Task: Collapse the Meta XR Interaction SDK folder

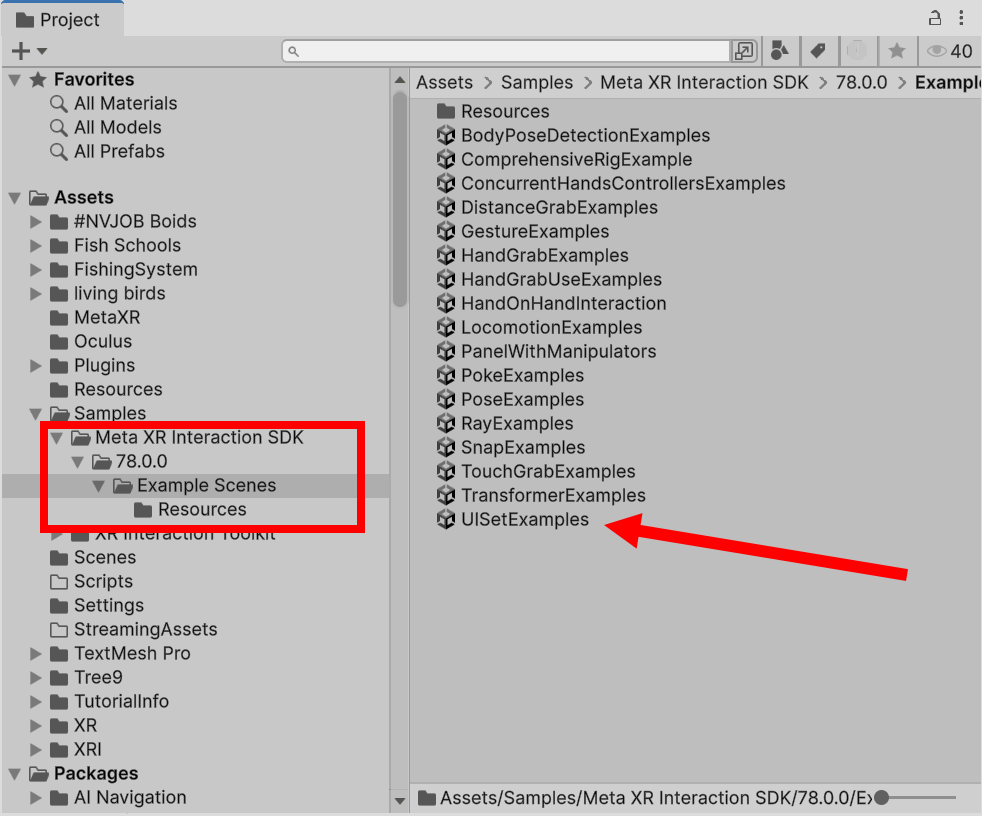Action: tap(57, 438)
